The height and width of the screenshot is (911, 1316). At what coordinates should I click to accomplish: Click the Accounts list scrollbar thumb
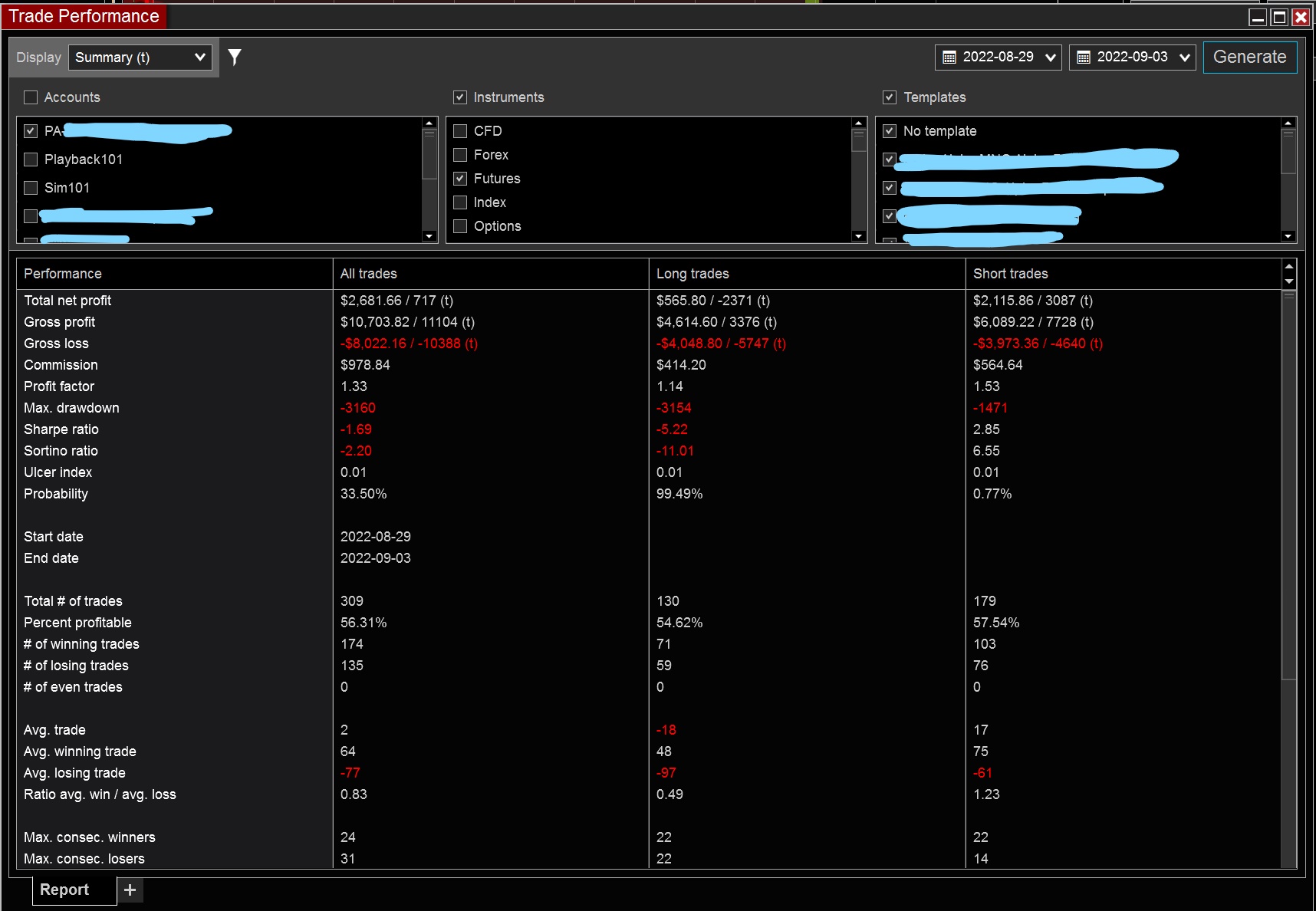point(429,153)
